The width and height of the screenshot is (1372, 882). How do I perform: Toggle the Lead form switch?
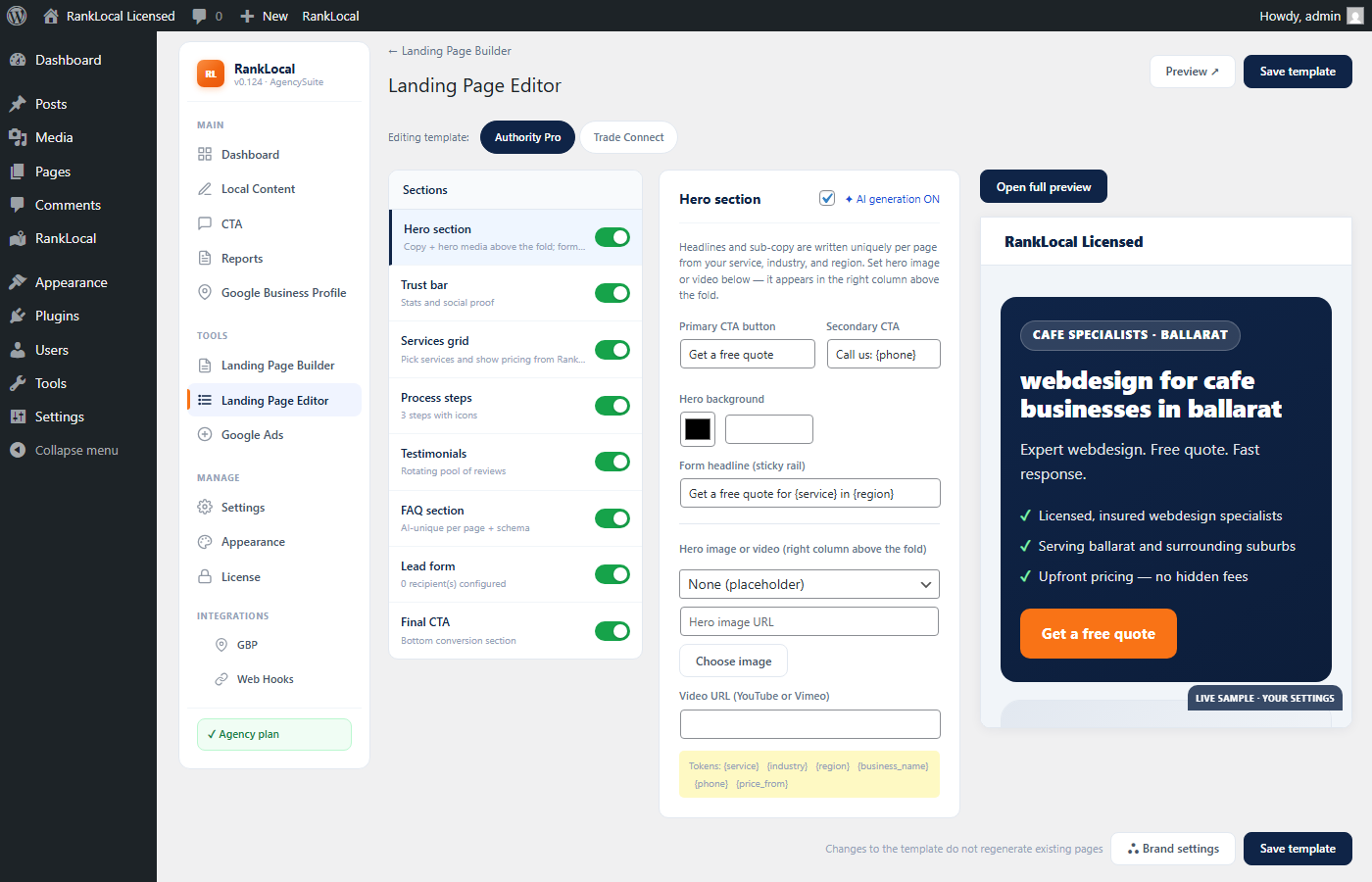612,574
